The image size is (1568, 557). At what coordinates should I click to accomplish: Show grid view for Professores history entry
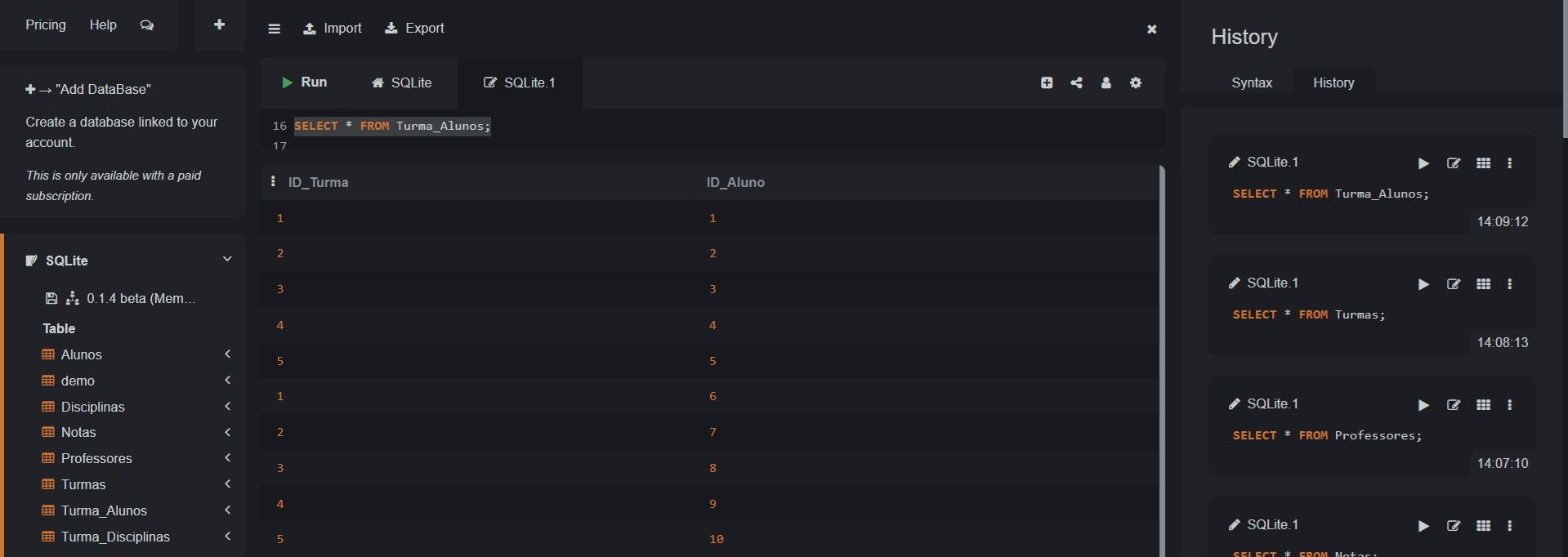[1483, 405]
